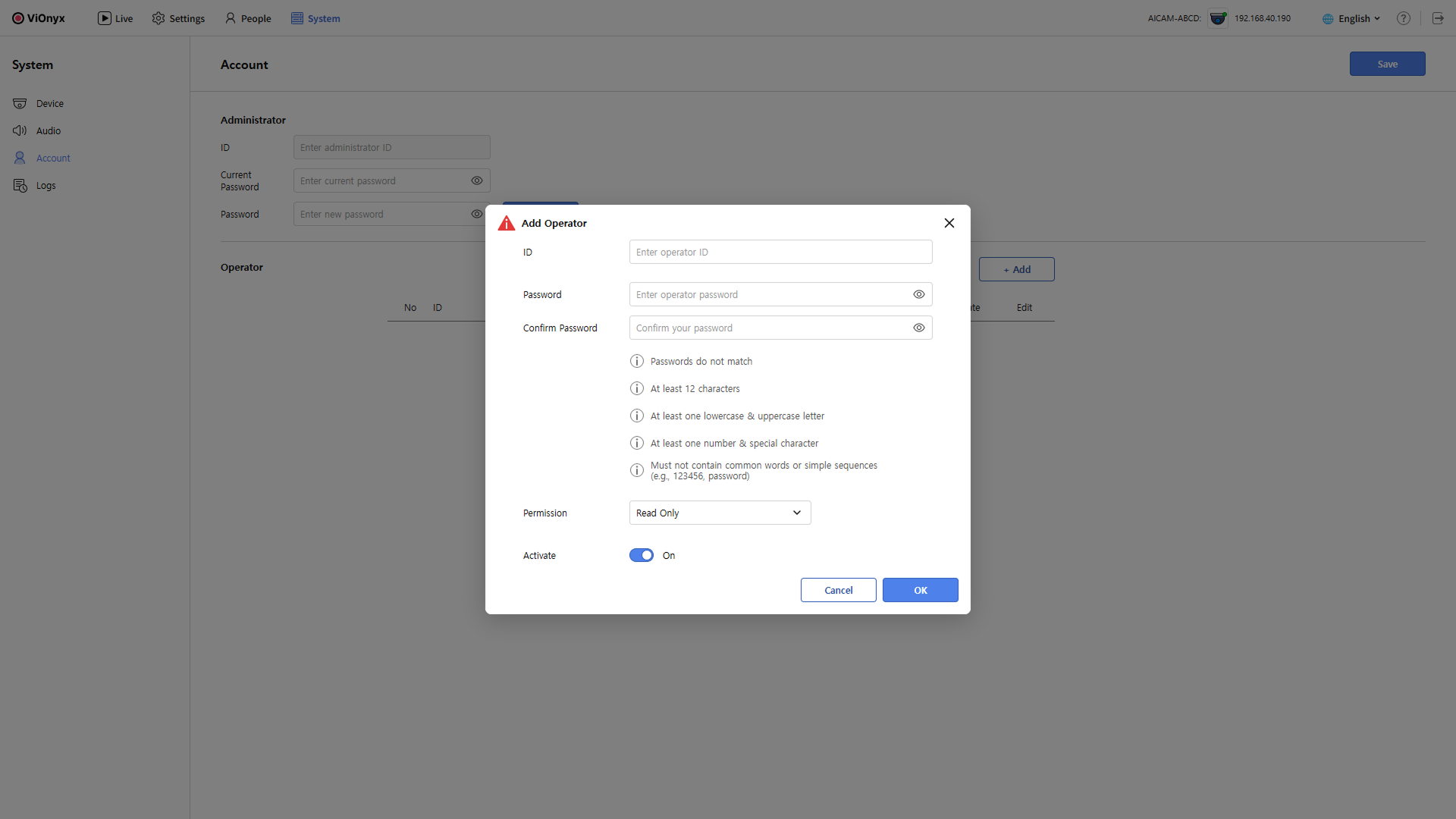1456x819 pixels.
Task: Show operator password with eye icon
Action: 918,294
